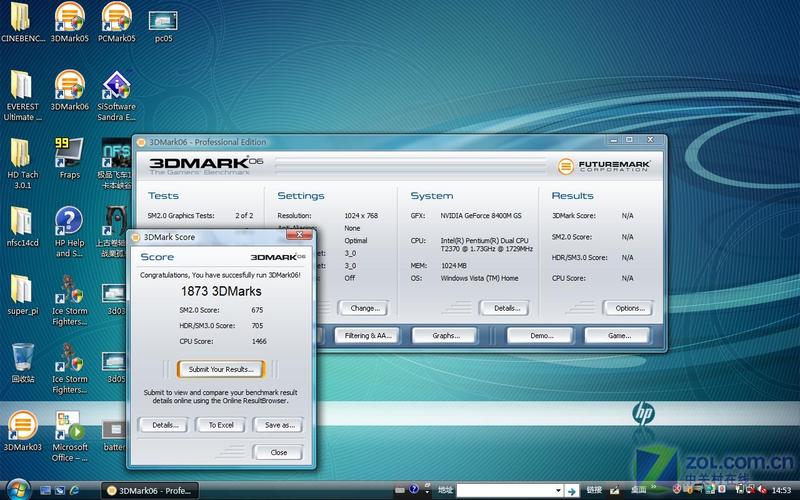The width and height of the screenshot is (800, 500).
Task: Click Details in 3DMark Score dialog
Action: (163, 424)
